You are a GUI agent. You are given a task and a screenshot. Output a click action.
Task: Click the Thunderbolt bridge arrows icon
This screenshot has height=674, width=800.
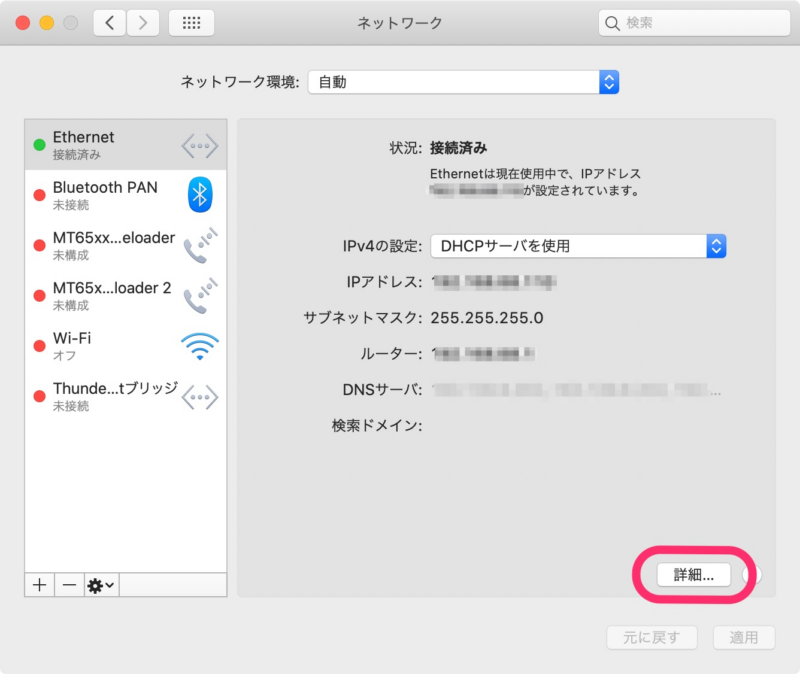[200, 397]
